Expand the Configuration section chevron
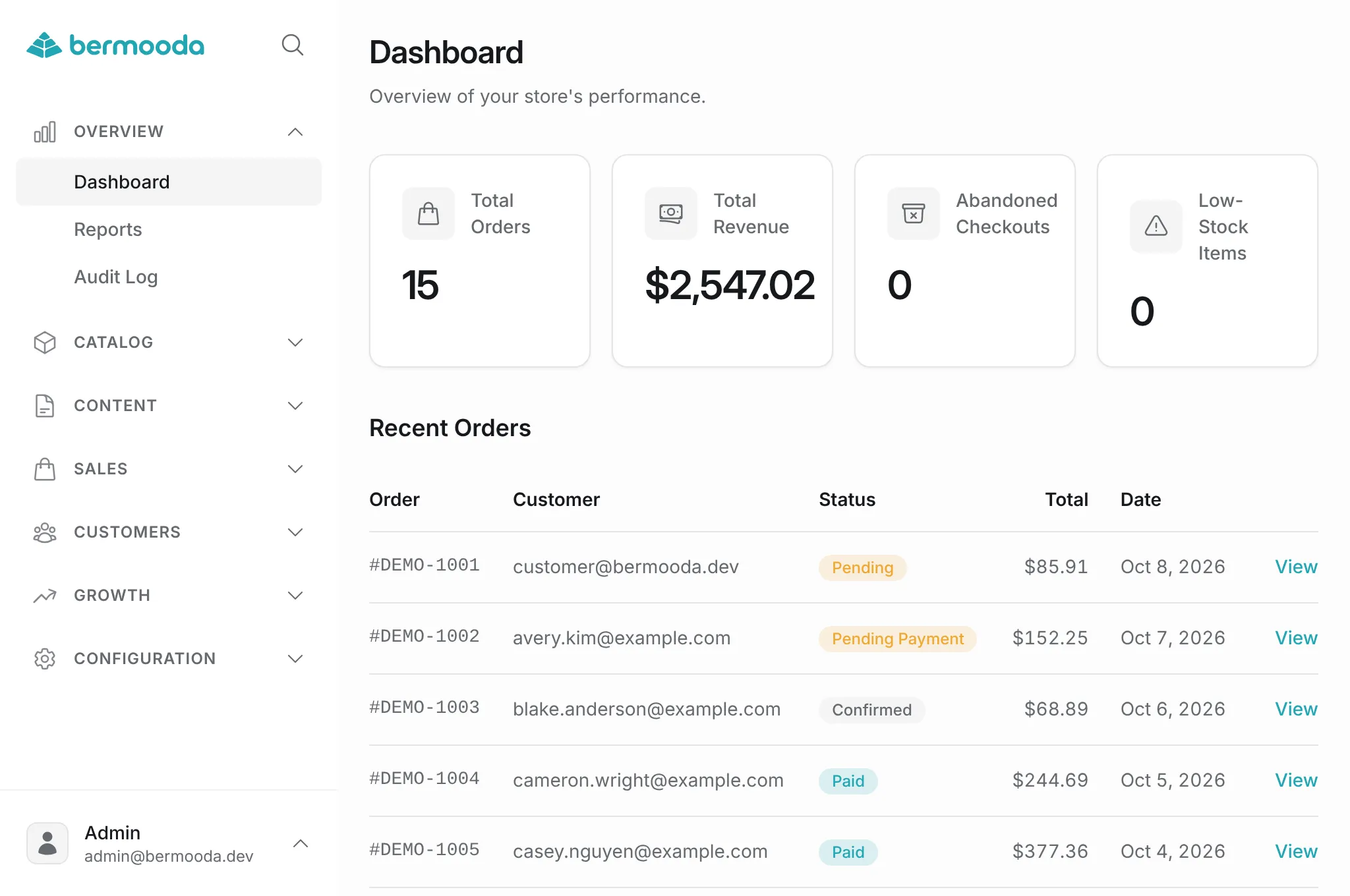Image resolution: width=1350 pixels, height=896 pixels. (295, 659)
